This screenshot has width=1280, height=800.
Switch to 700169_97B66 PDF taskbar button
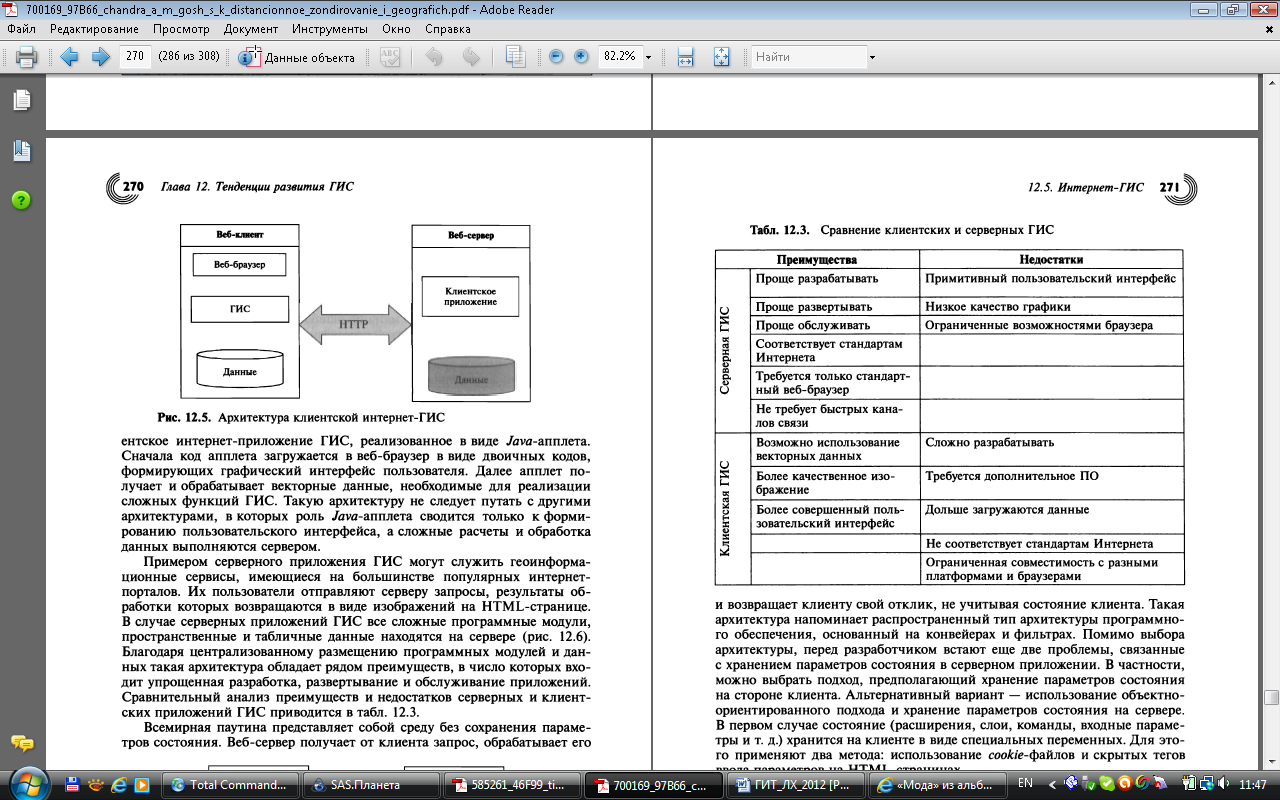coord(652,785)
